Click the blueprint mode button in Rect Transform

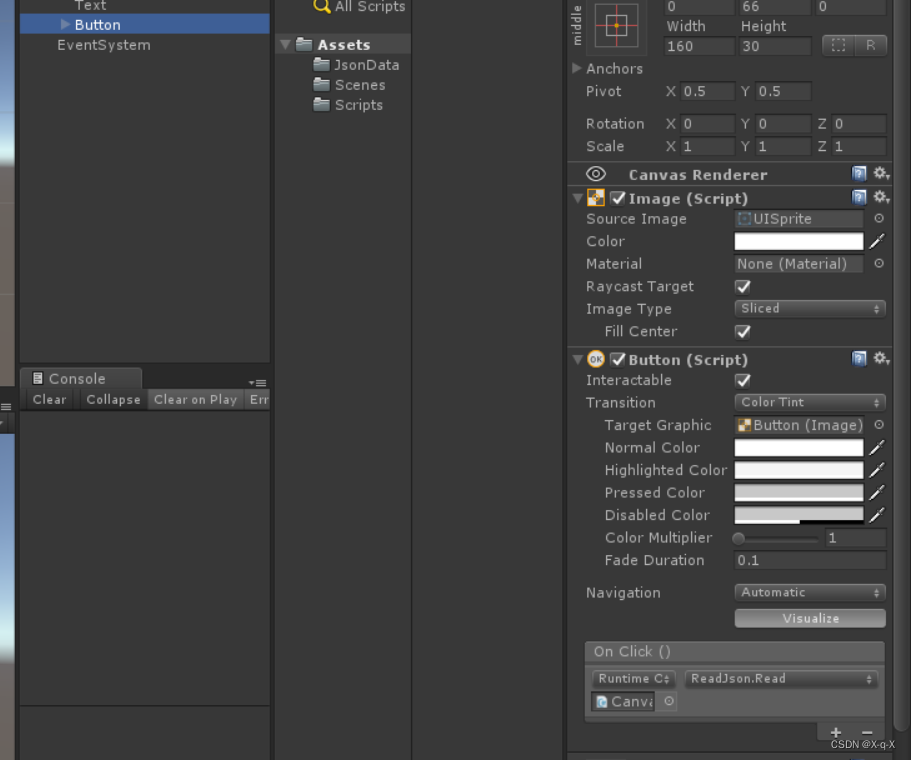point(838,45)
